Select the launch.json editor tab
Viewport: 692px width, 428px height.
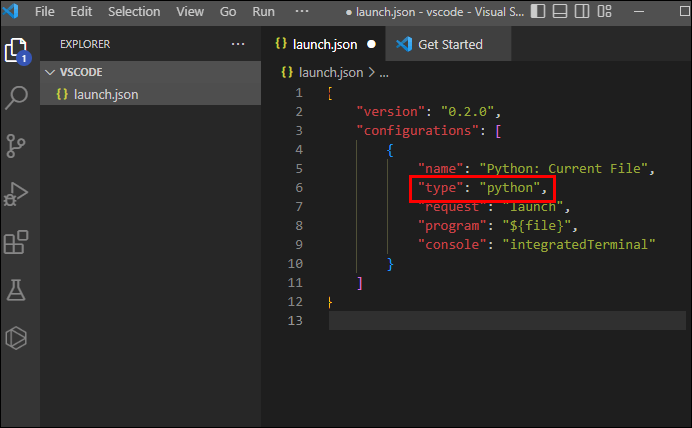[323, 45]
